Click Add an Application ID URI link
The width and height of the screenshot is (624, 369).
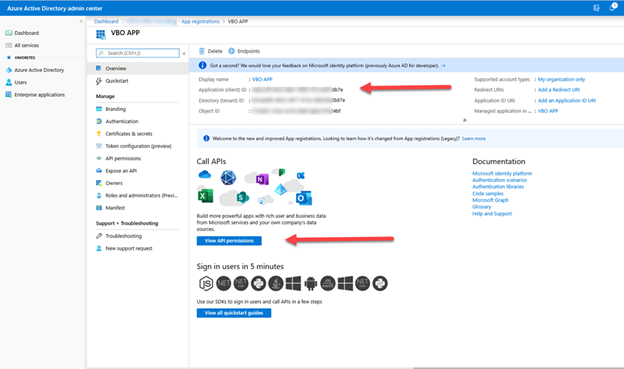[567, 101]
